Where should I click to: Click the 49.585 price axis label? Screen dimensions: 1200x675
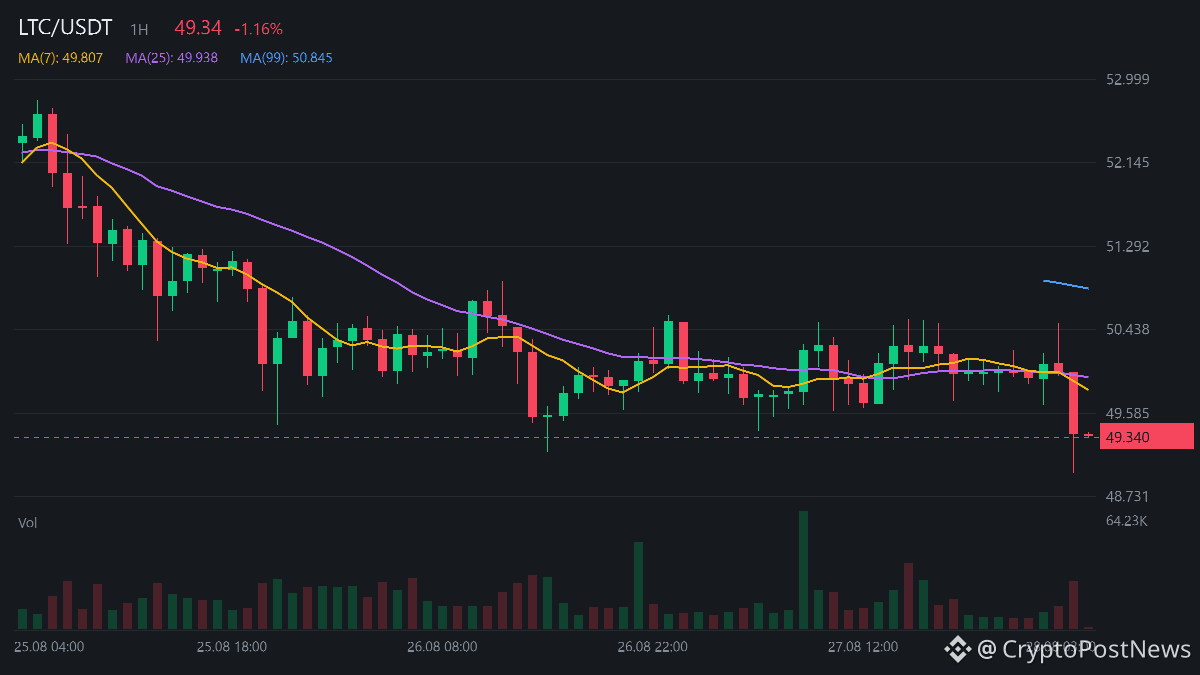click(x=1127, y=413)
